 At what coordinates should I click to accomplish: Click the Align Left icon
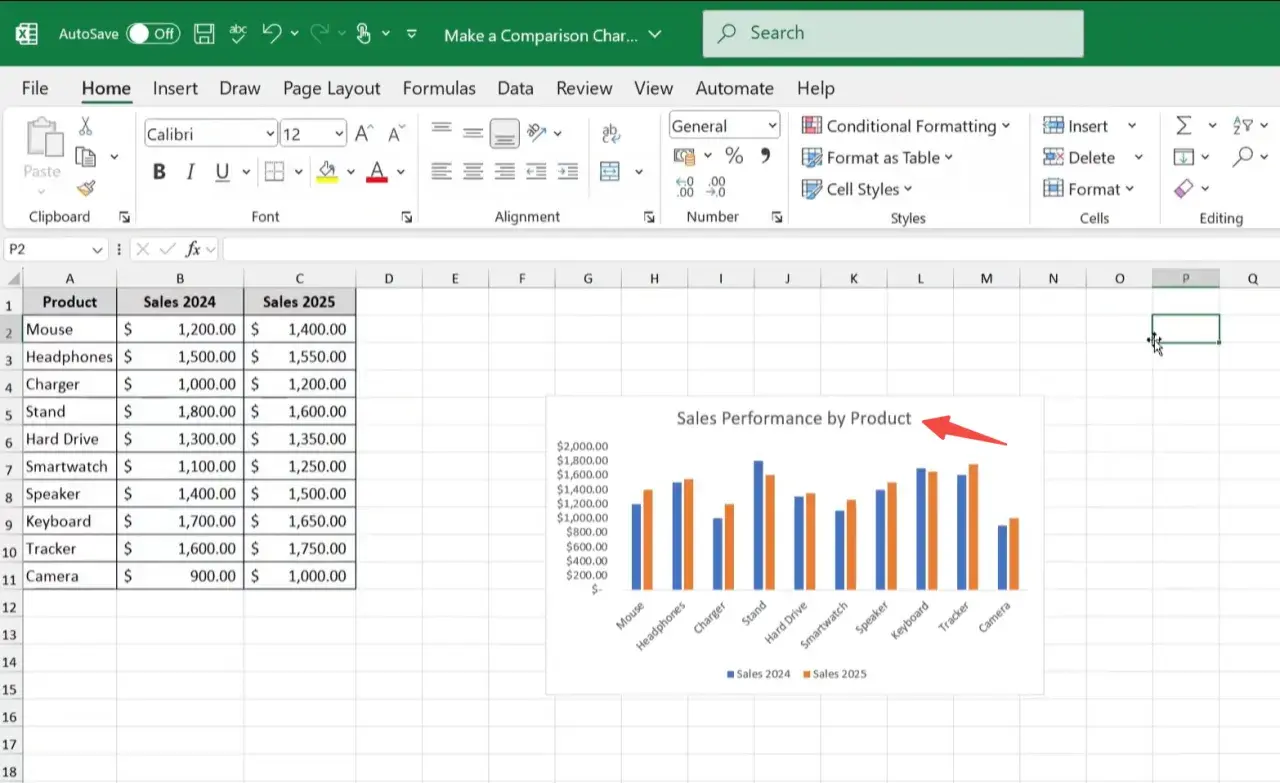[441, 171]
